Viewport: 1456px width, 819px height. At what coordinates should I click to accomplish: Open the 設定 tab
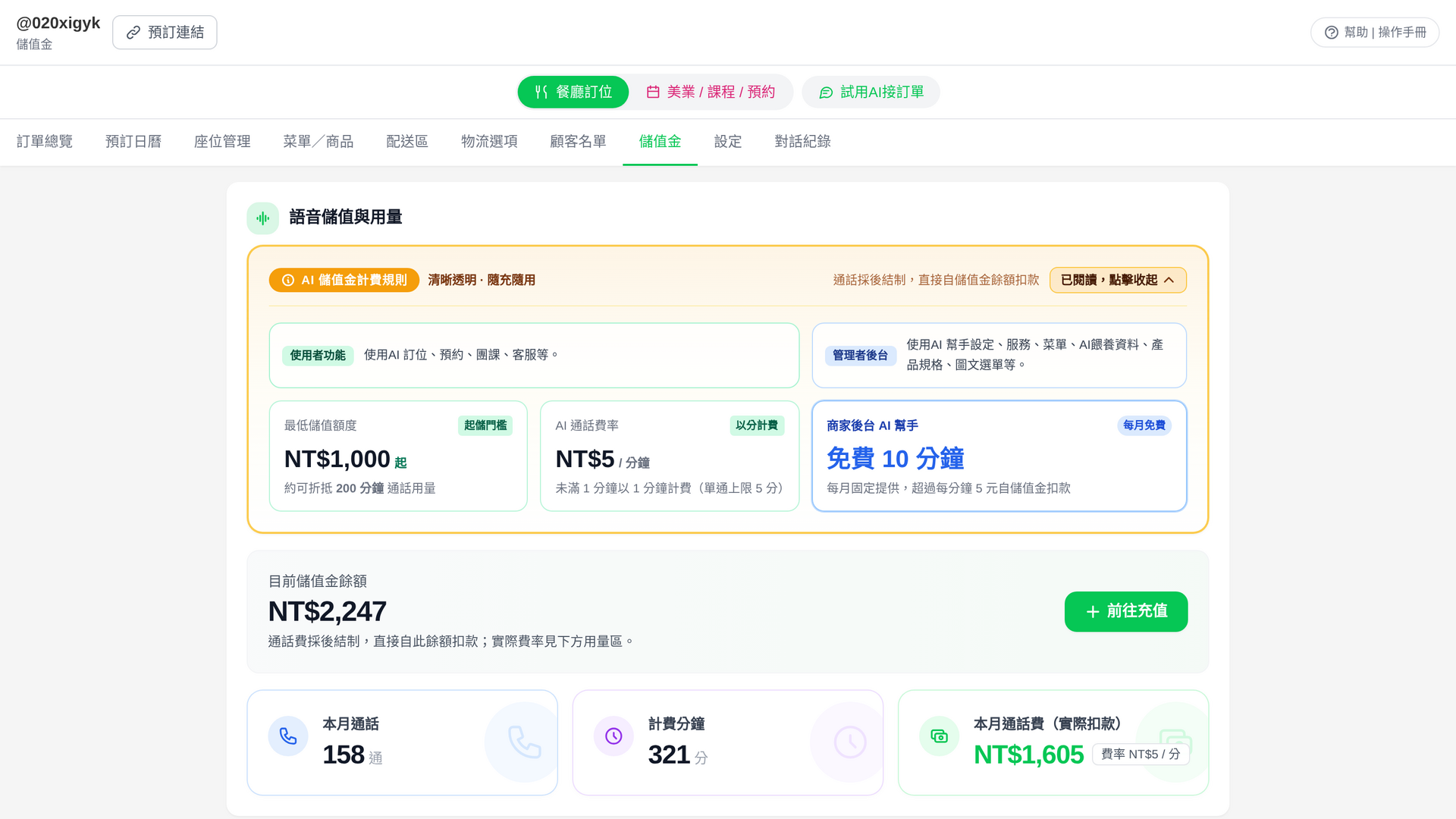[x=728, y=142]
